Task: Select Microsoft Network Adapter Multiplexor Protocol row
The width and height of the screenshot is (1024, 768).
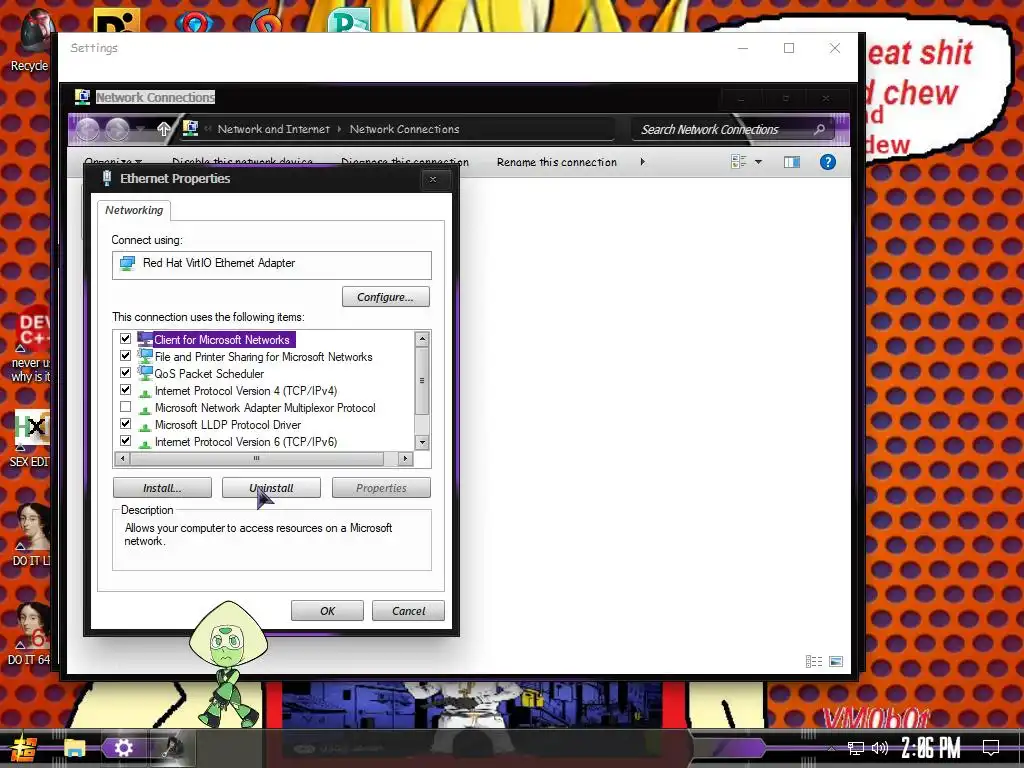Action: (265, 408)
